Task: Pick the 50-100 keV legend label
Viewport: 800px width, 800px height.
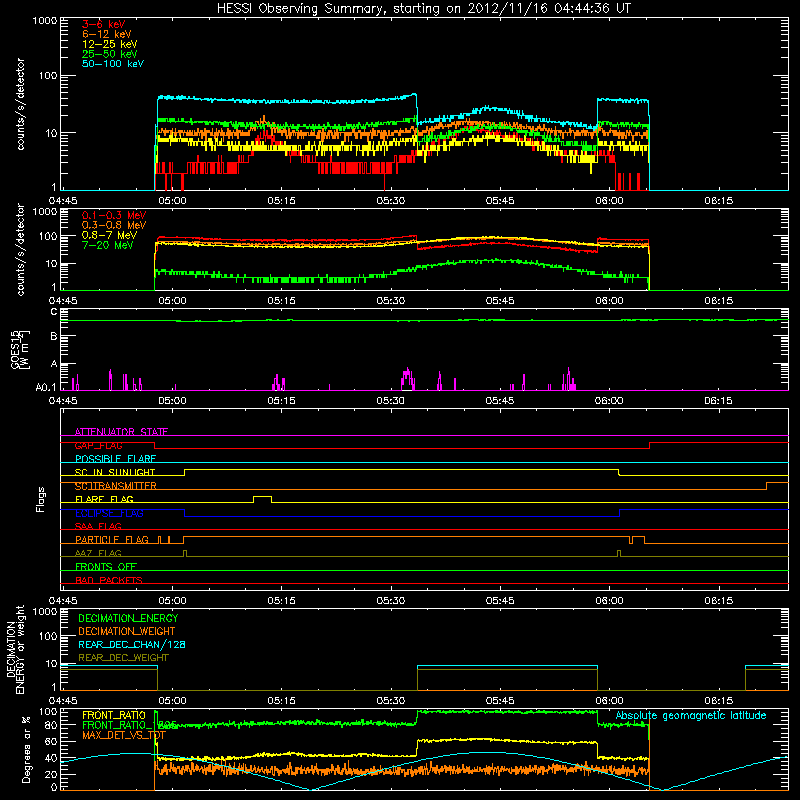Action: click(x=113, y=64)
